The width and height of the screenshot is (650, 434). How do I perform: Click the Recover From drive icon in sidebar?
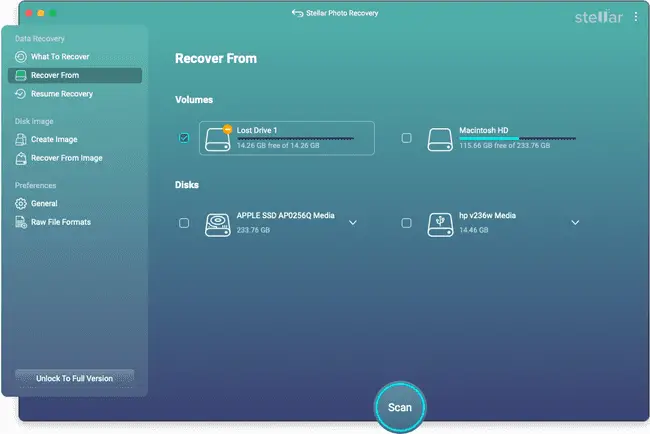(21, 75)
